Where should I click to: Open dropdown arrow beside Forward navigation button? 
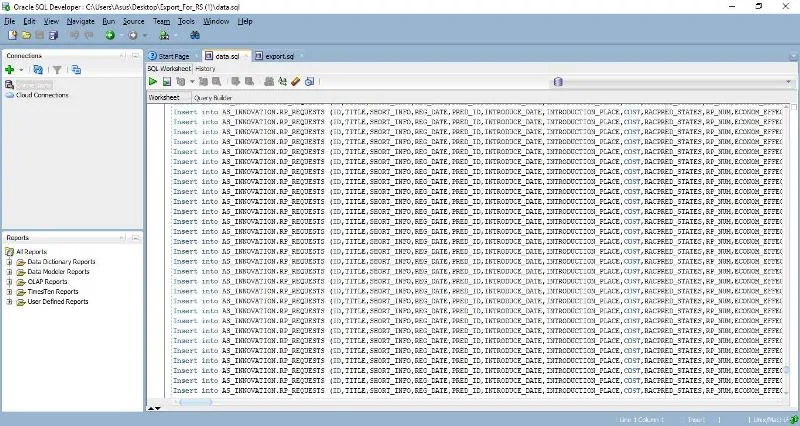click(x=145, y=36)
